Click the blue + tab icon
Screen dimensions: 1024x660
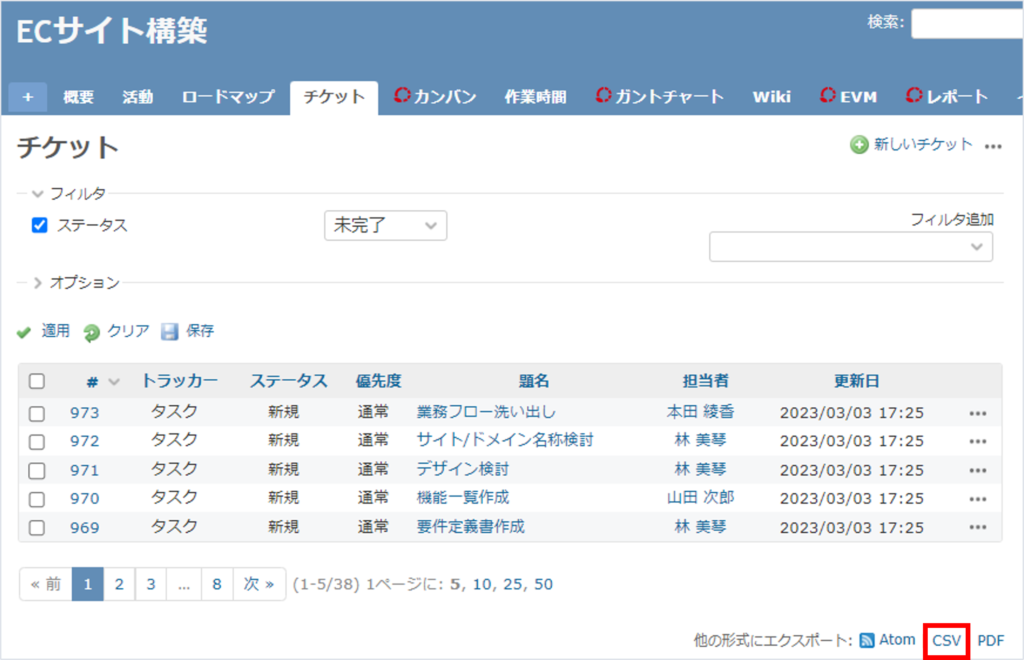pyautogui.click(x=27, y=97)
